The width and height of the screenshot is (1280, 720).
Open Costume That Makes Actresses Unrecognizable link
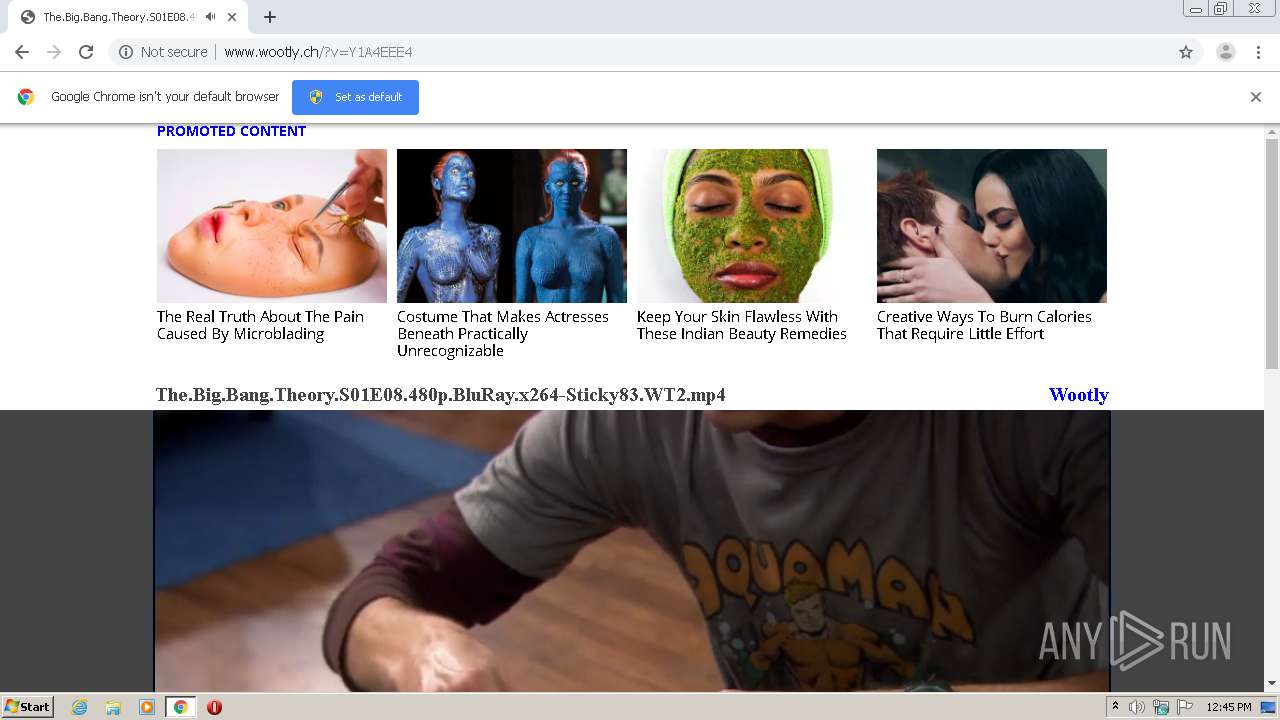[x=503, y=334]
